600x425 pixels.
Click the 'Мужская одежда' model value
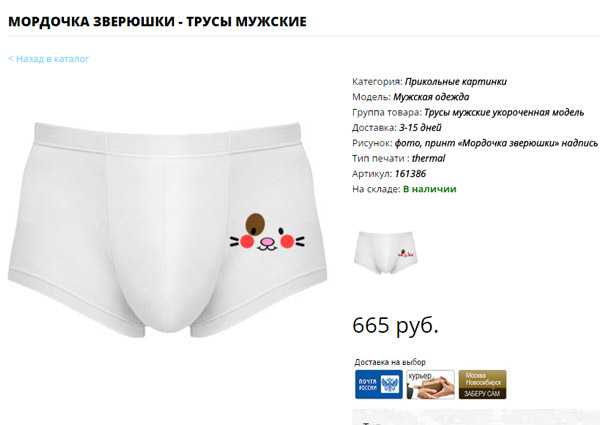click(431, 97)
